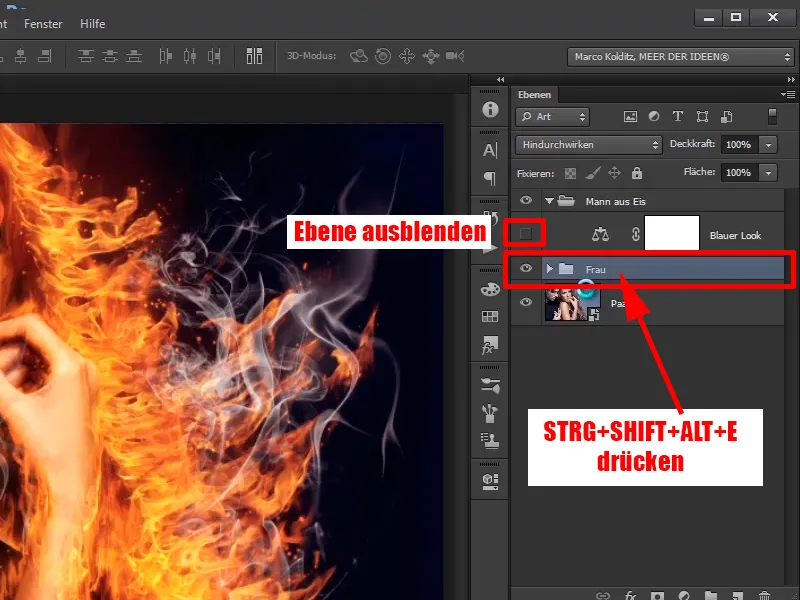Click the Deckkraft 100% value field
Screen dimensions: 800x600
tap(739, 145)
